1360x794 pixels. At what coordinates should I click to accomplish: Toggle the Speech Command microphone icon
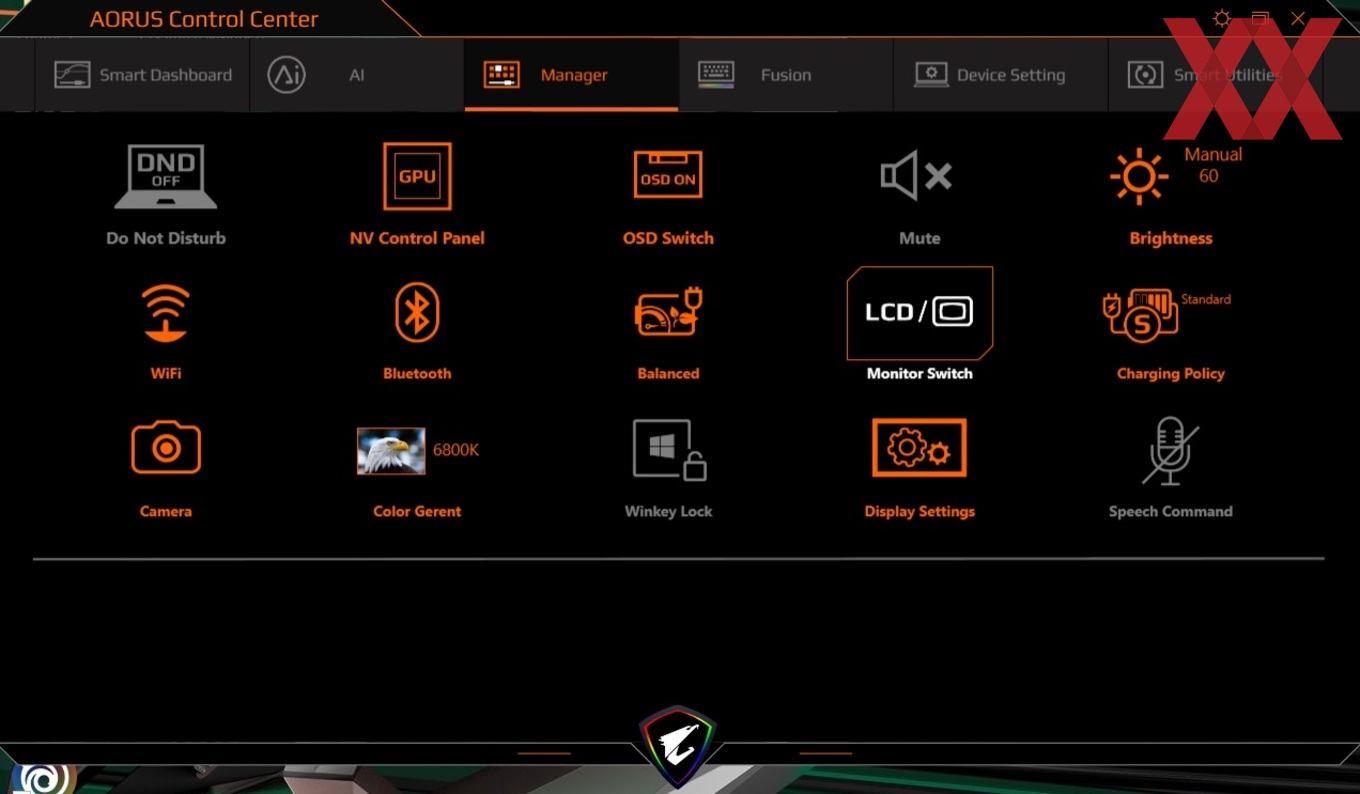(1170, 451)
